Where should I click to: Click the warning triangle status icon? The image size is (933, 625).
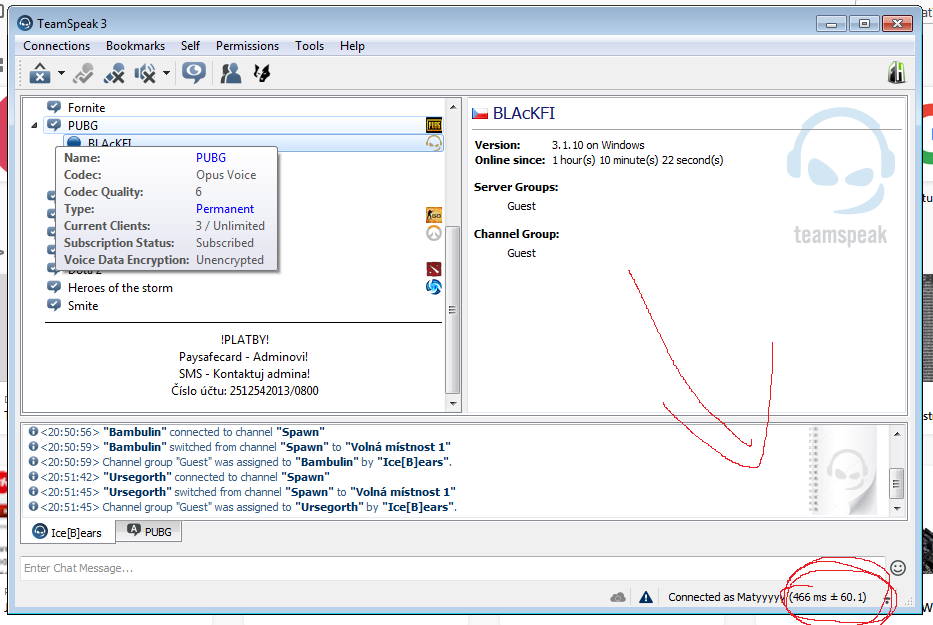click(646, 597)
